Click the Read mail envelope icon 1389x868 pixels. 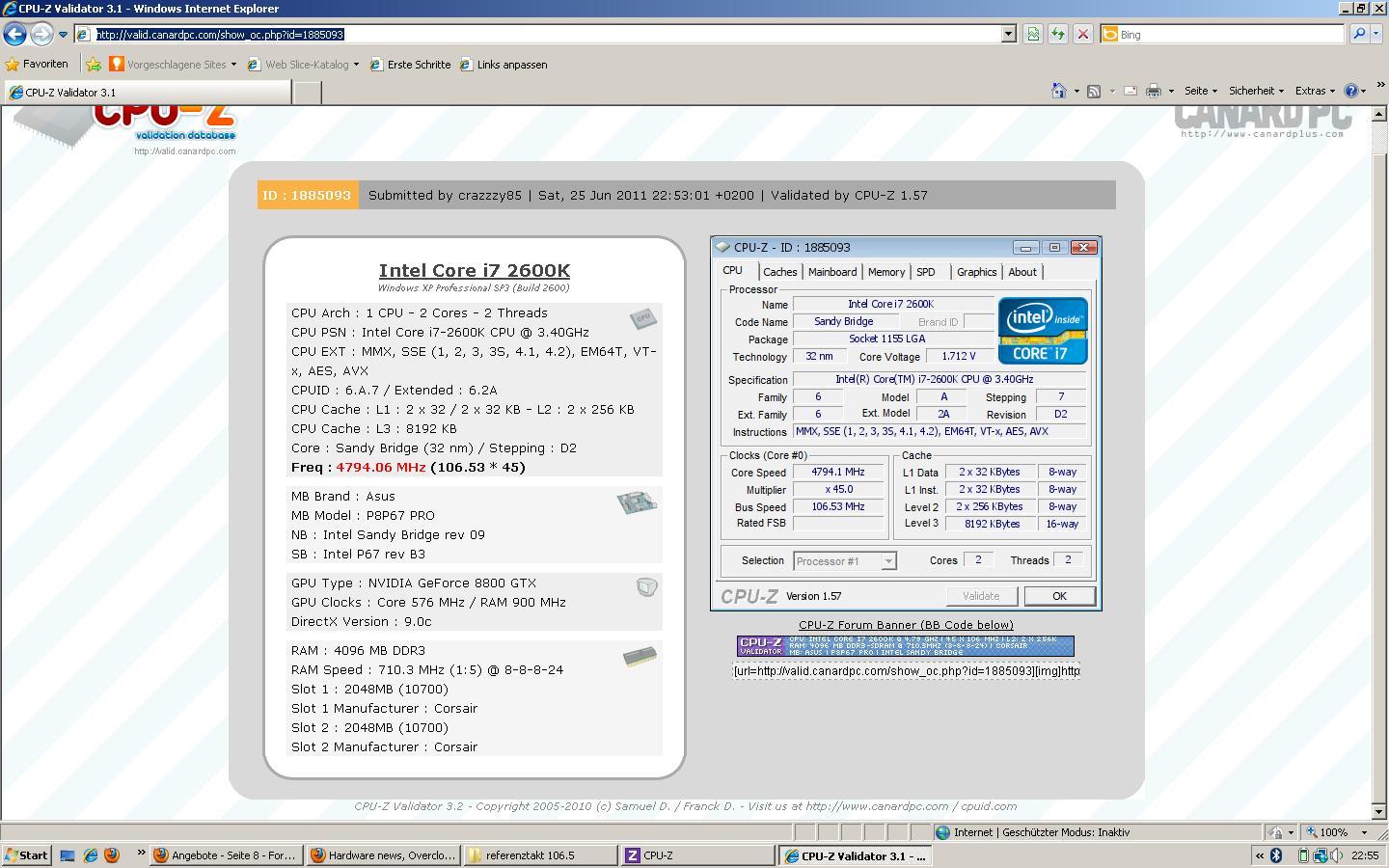(x=1130, y=91)
